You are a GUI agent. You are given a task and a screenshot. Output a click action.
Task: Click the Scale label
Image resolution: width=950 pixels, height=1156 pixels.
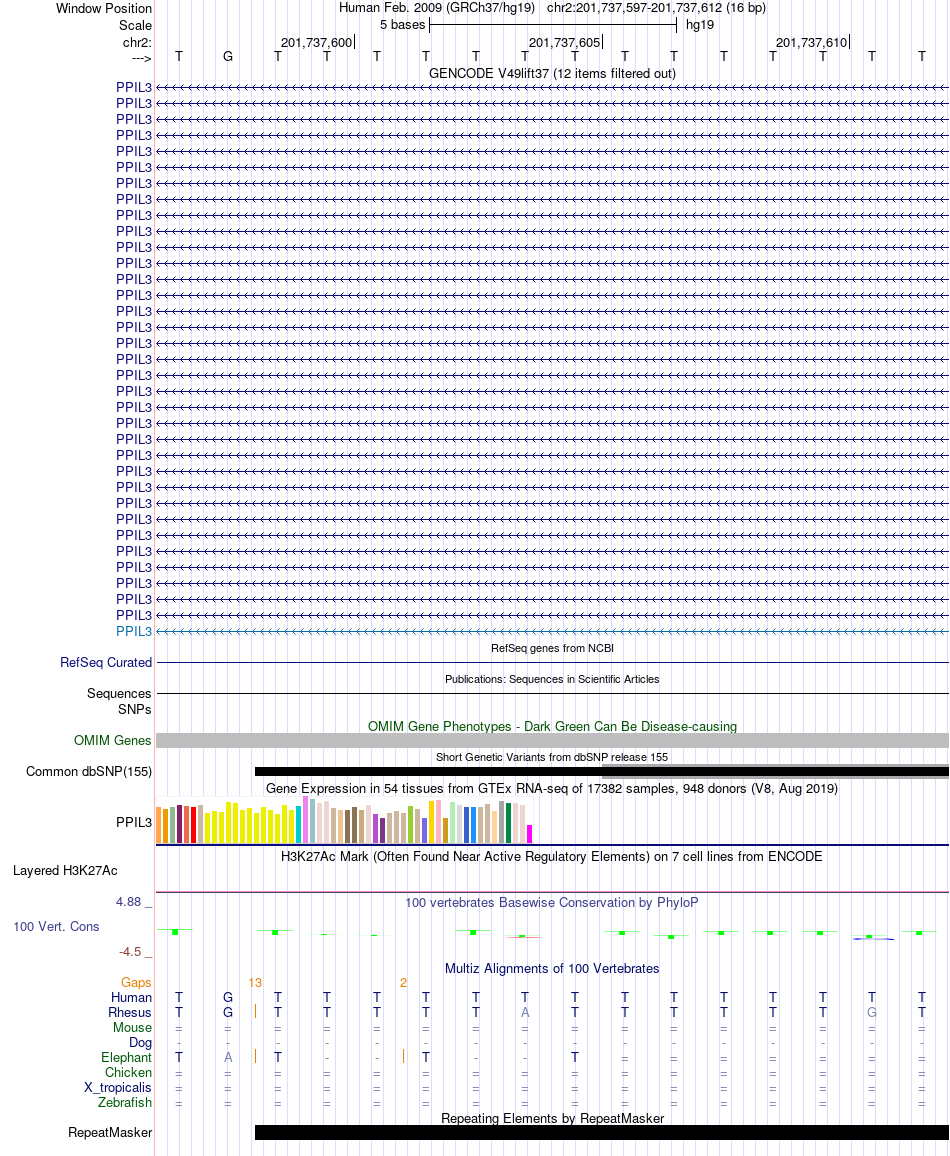click(x=136, y=25)
